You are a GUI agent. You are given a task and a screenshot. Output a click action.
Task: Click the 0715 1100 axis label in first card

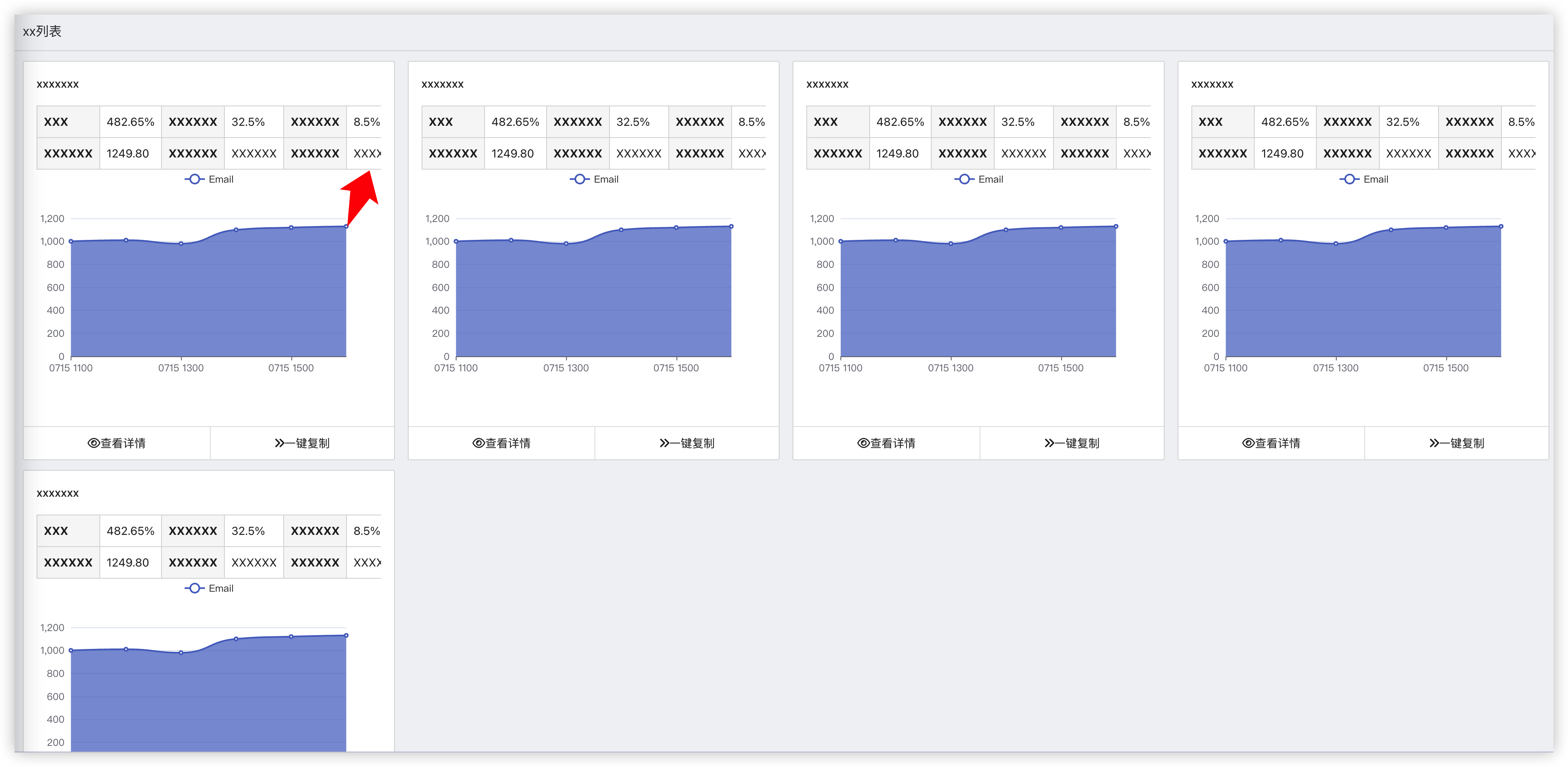pos(71,368)
